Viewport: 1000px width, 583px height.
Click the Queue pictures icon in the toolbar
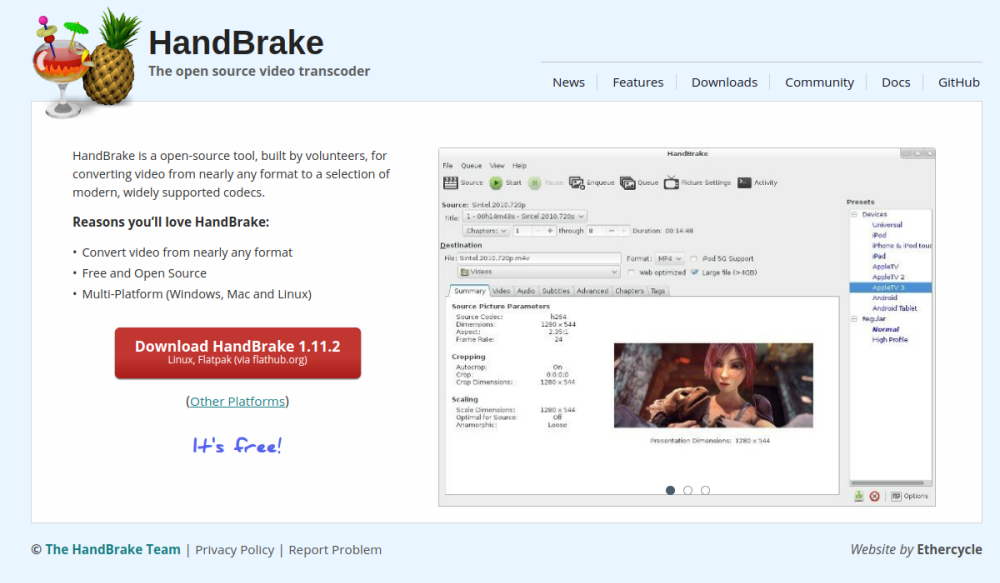(628, 183)
